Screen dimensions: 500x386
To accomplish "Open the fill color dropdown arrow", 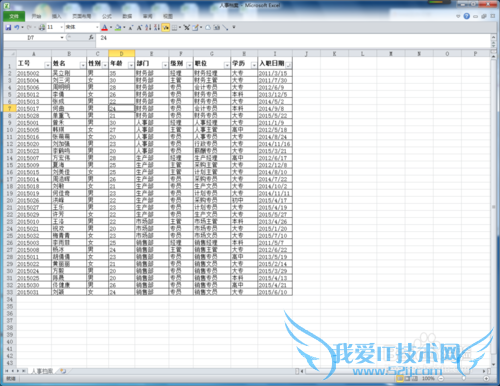I will pyautogui.click(x=124, y=27).
